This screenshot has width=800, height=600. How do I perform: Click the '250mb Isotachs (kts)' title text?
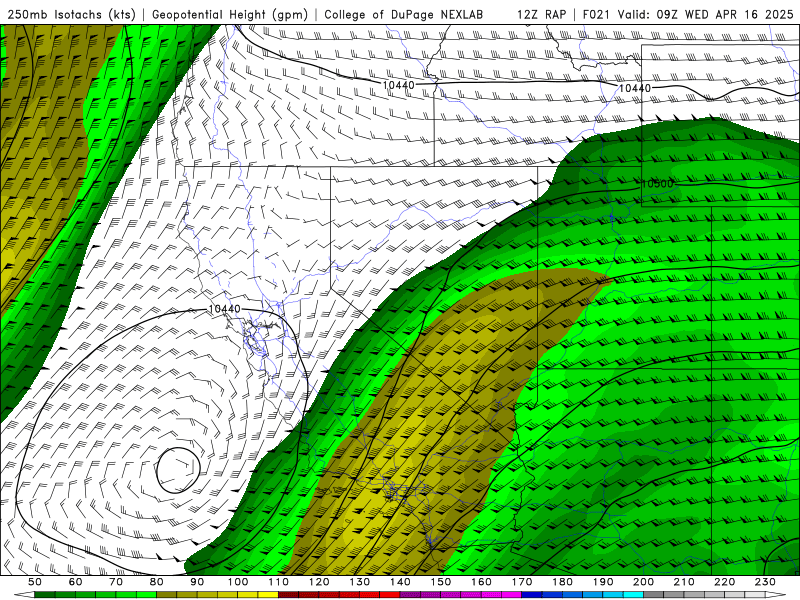71,14
